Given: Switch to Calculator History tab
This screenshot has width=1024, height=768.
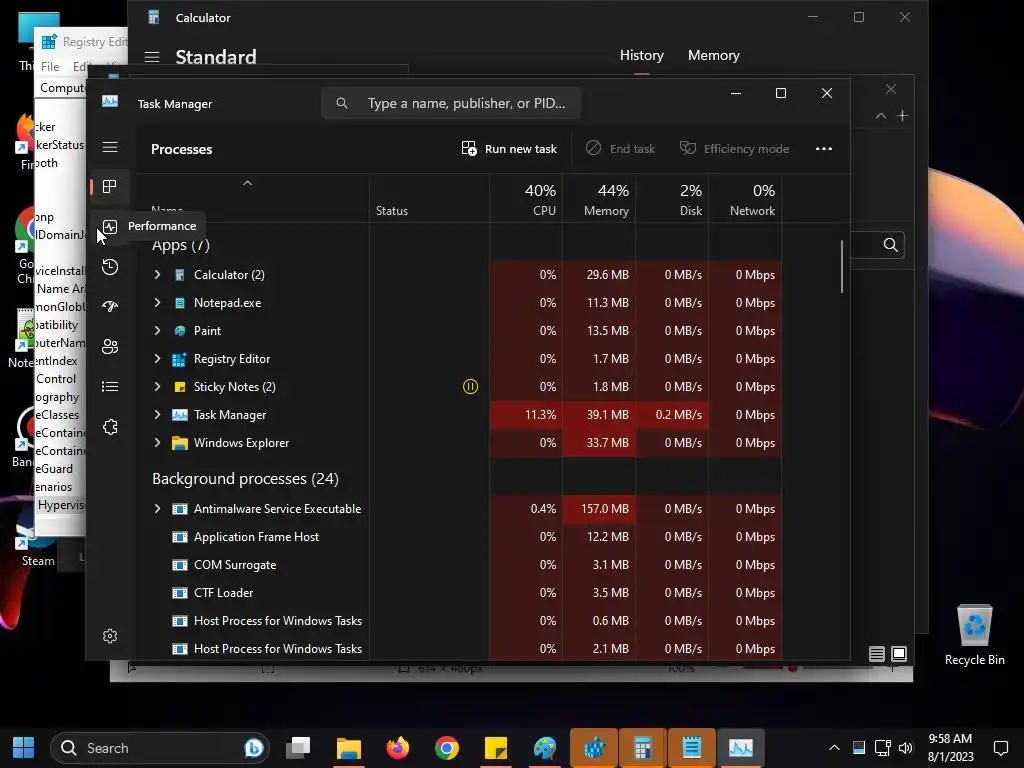Looking at the screenshot, I should pyautogui.click(x=641, y=56).
